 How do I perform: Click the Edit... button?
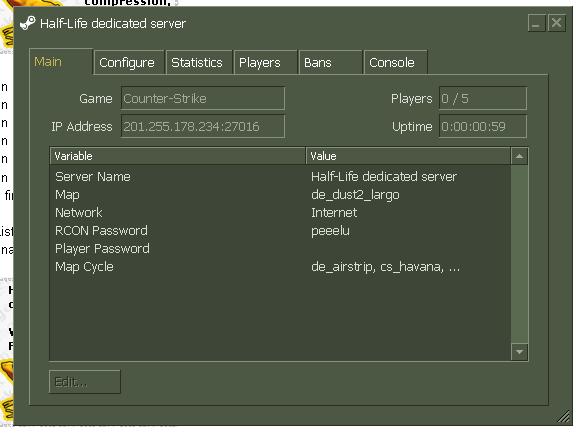pos(85,382)
